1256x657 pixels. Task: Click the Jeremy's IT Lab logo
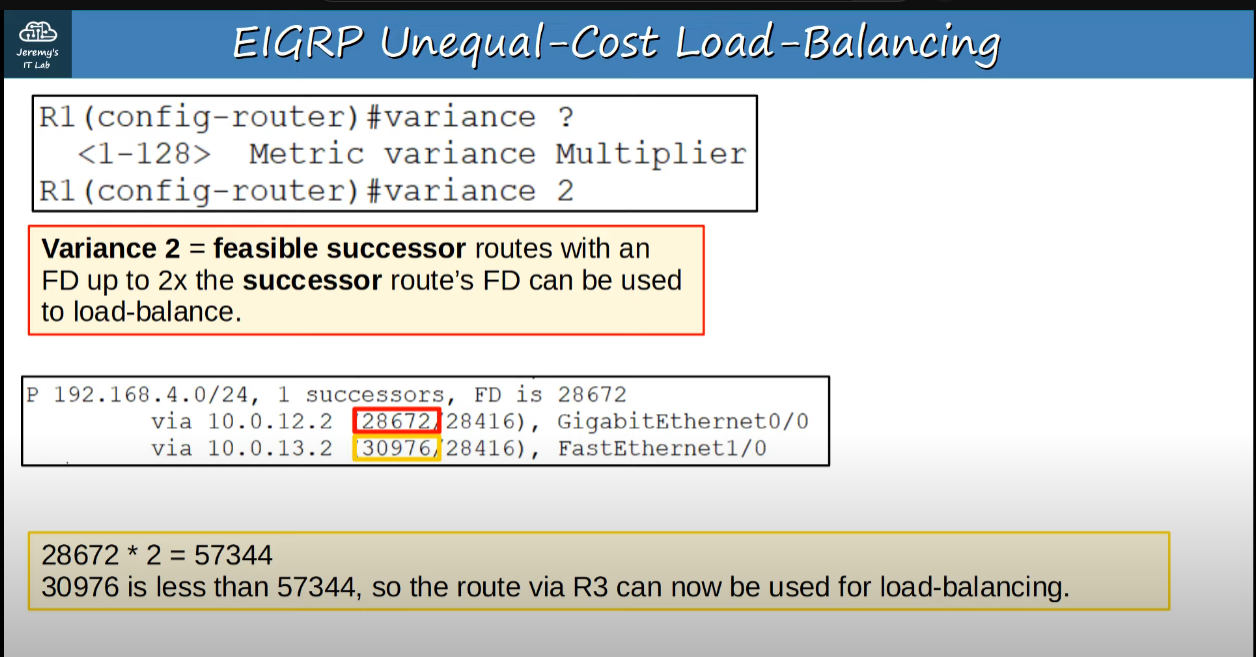tap(37, 44)
